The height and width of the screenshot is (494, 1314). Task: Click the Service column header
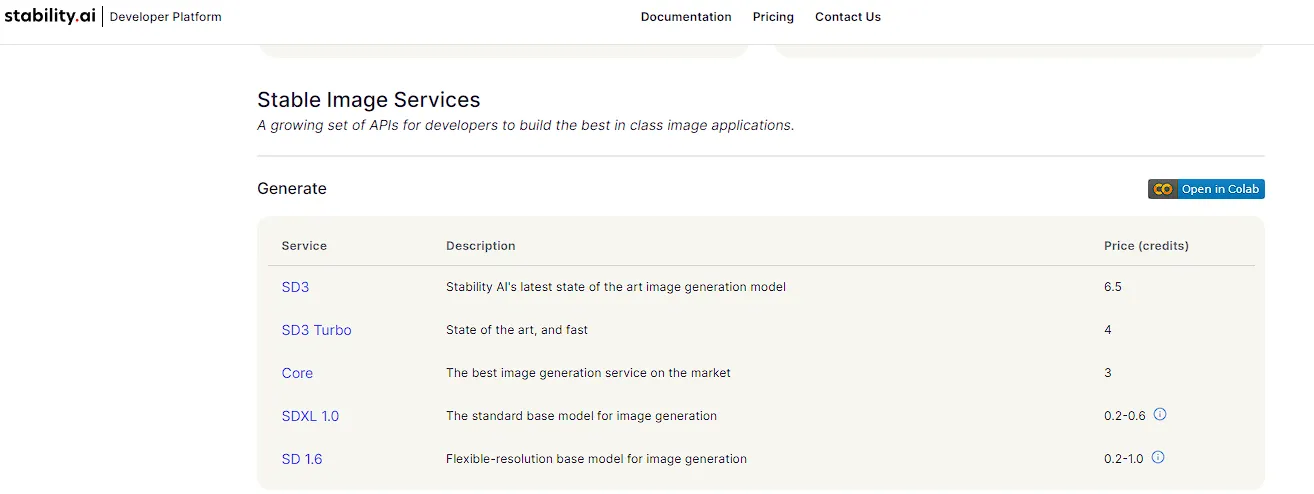tap(304, 246)
